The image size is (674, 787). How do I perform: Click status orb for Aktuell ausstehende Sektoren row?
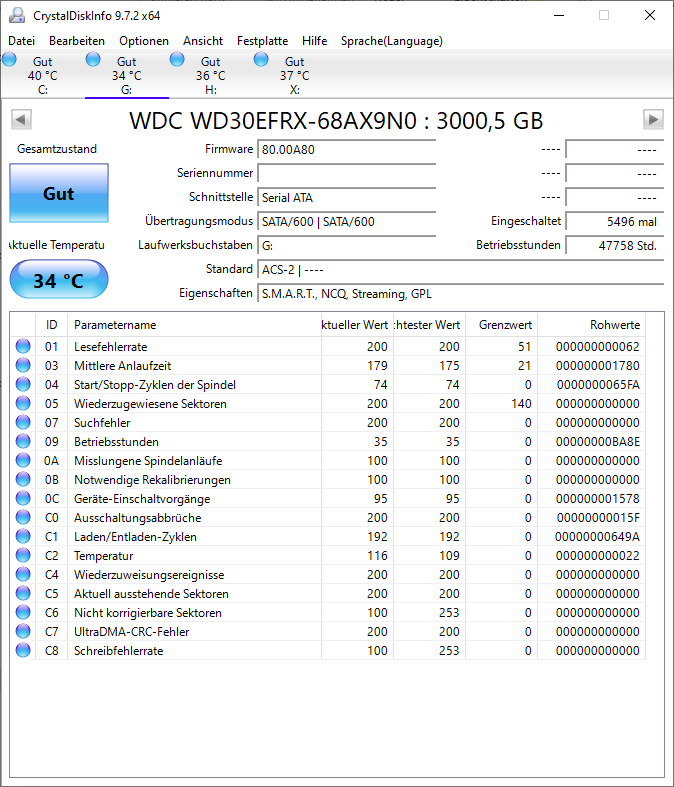(23, 593)
